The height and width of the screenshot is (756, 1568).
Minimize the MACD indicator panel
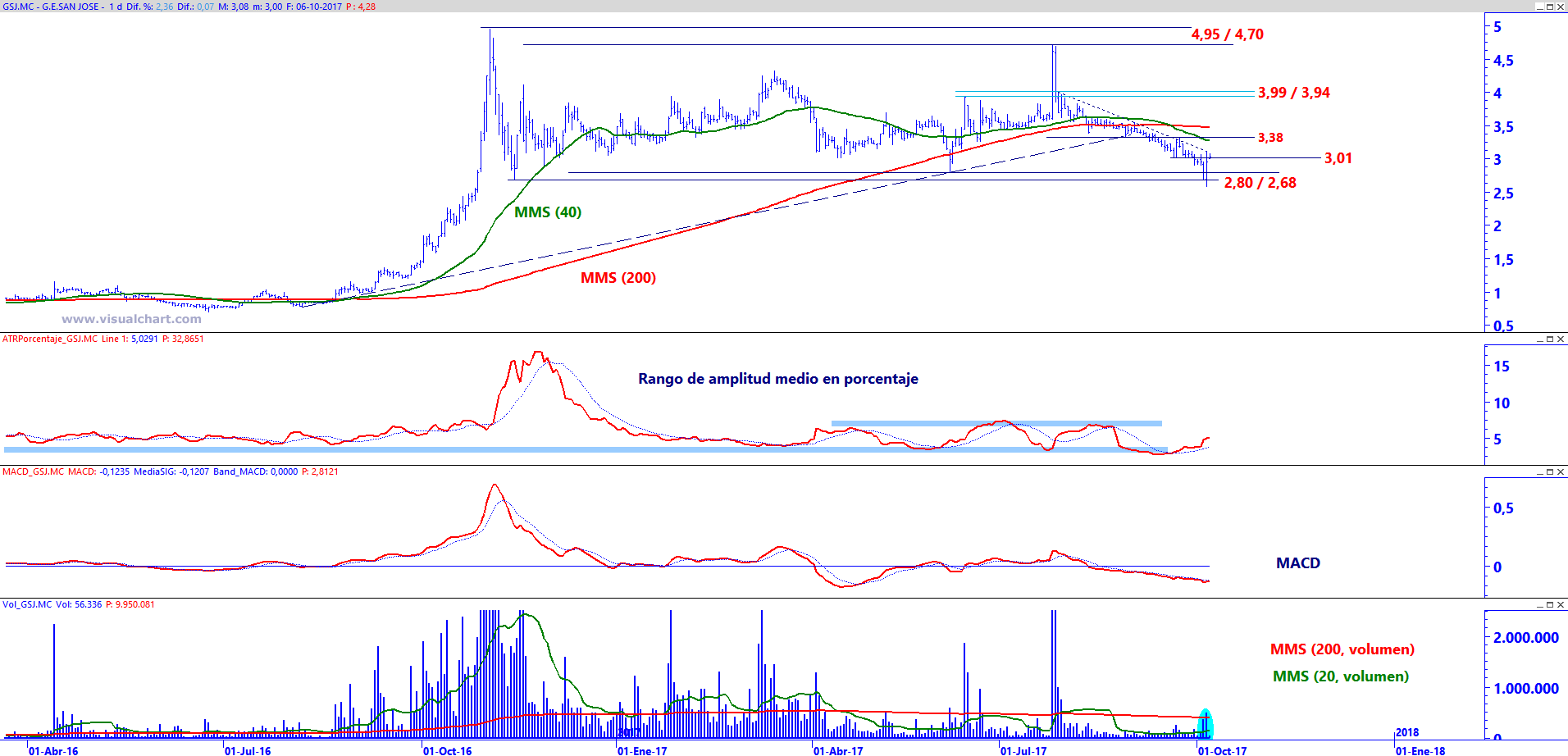click(x=1539, y=471)
